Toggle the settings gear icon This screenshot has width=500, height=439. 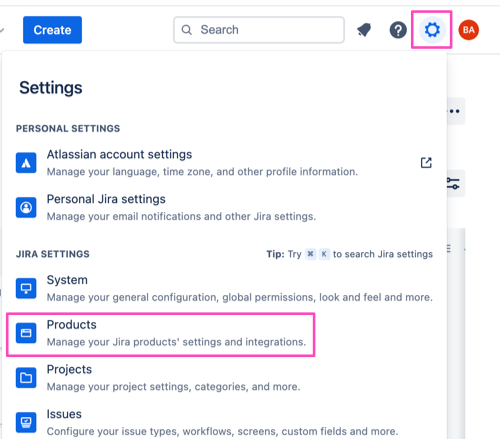(x=432, y=30)
